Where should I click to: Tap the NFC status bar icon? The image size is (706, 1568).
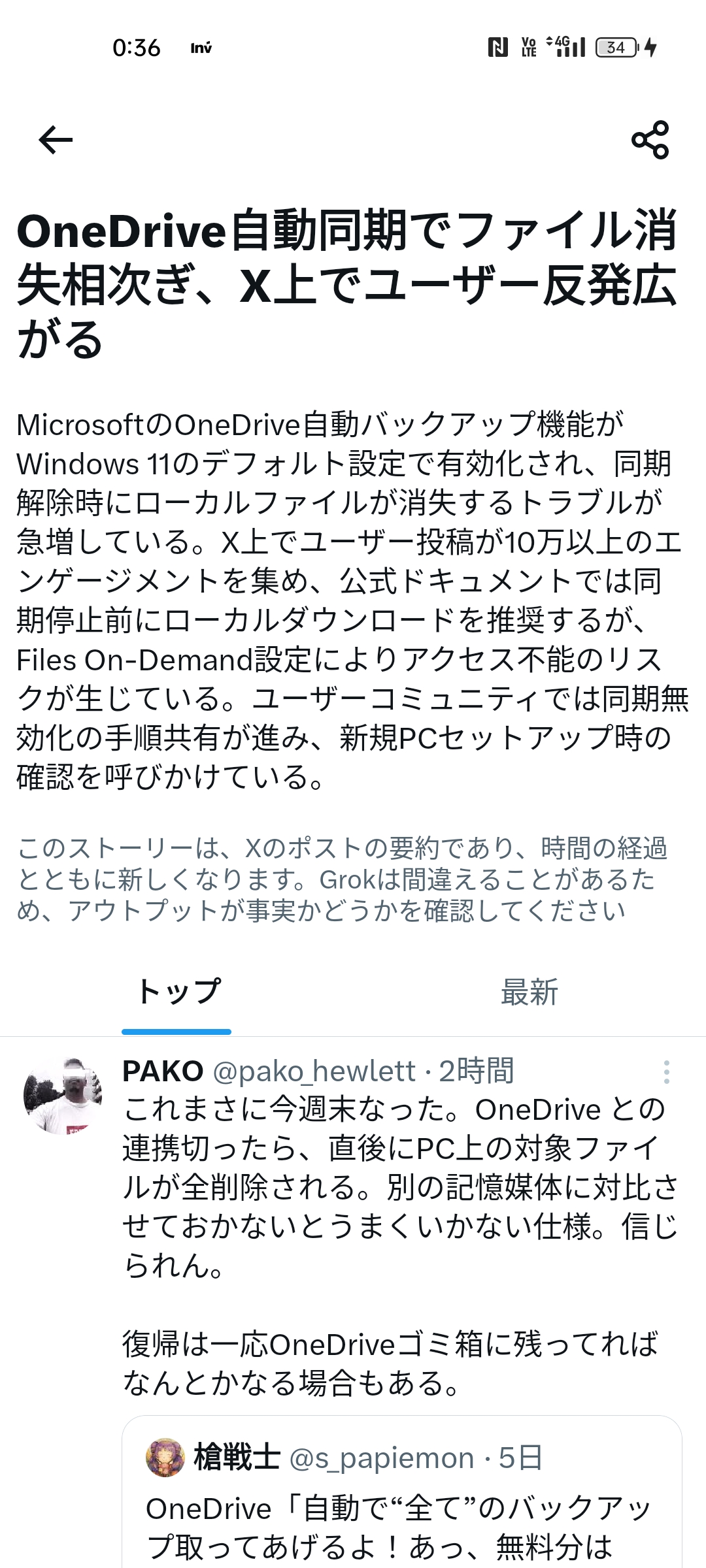498,47
